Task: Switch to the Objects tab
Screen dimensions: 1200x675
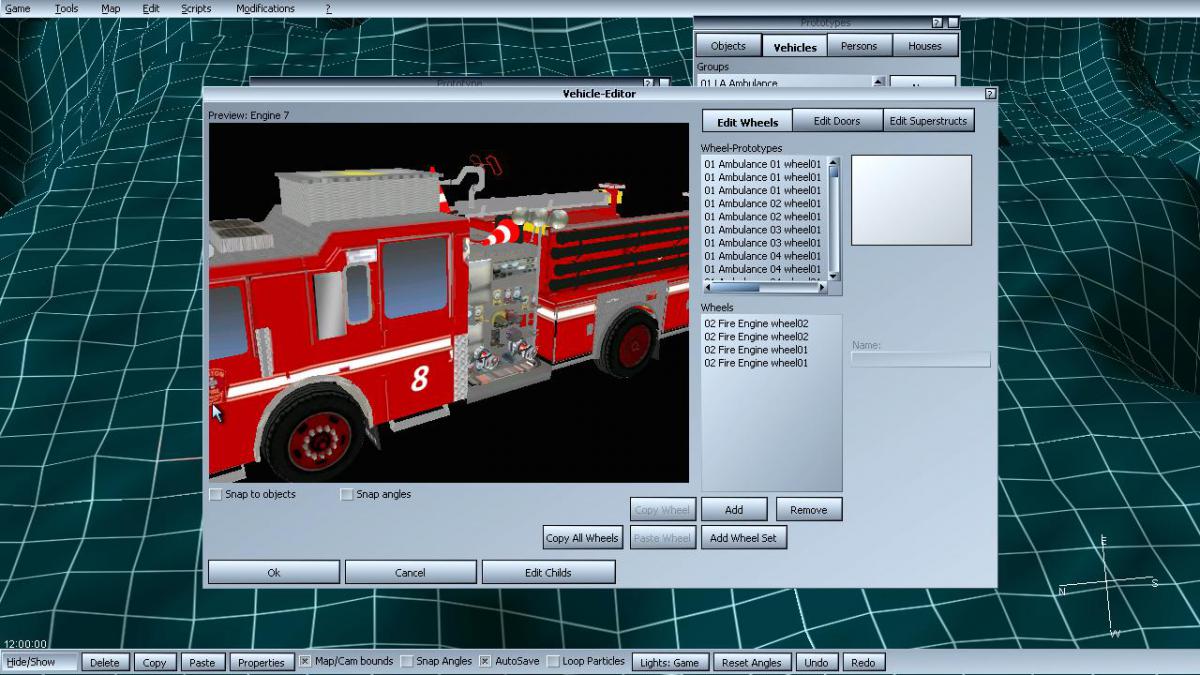Action: click(x=728, y=46)
